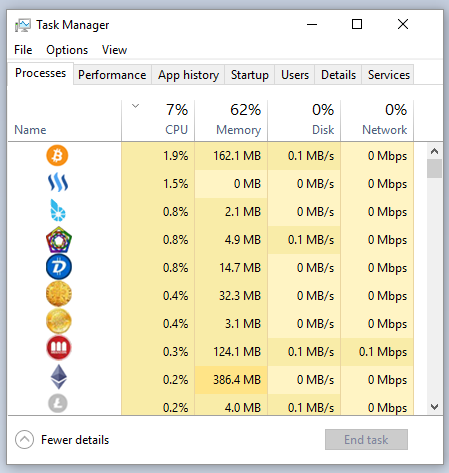449x473 pixels.
Task: Click the End task button
Action: point(366,440)
